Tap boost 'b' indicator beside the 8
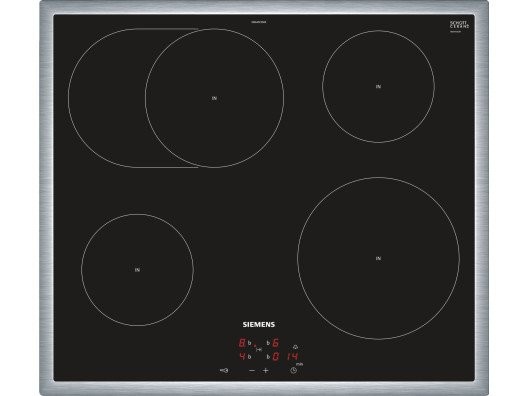The height and width of the screenshot is (396, 528). [x=250, y=343]
